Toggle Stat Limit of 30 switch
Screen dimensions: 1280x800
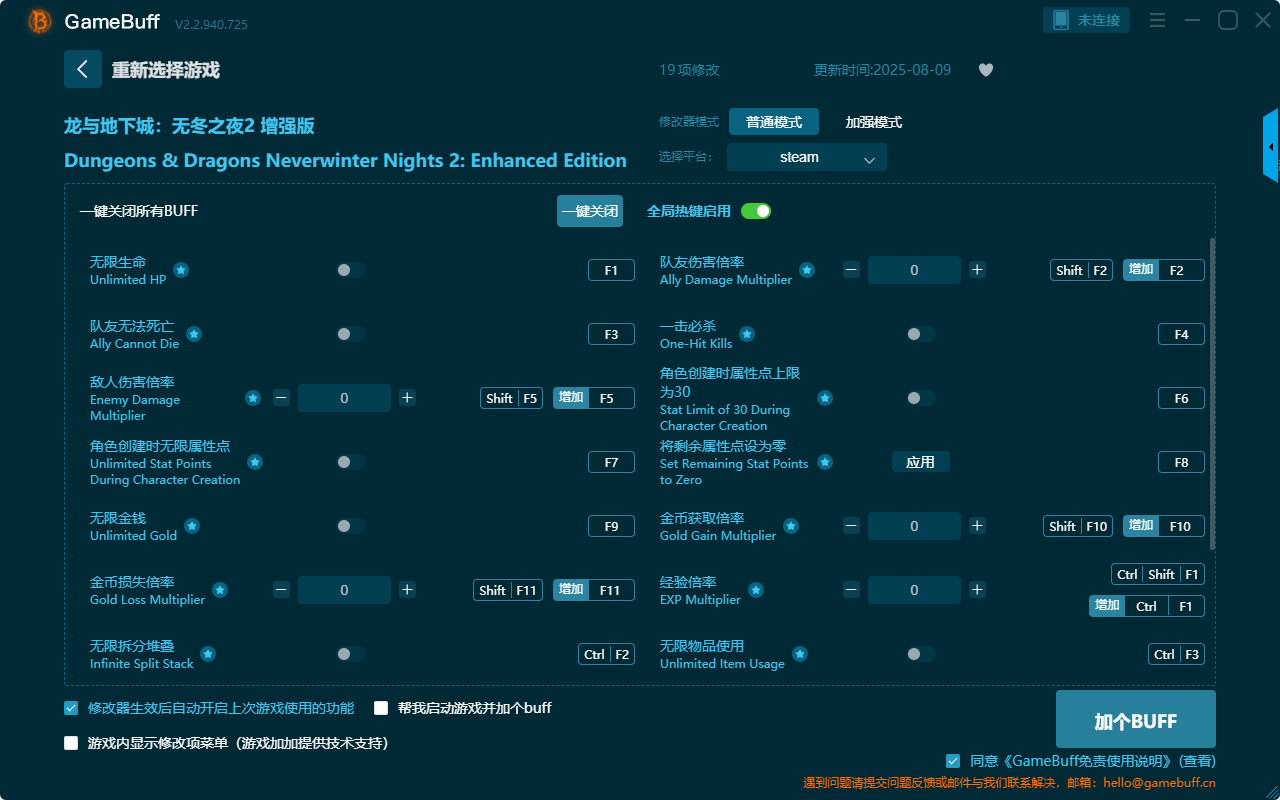[x=921, y=398]
